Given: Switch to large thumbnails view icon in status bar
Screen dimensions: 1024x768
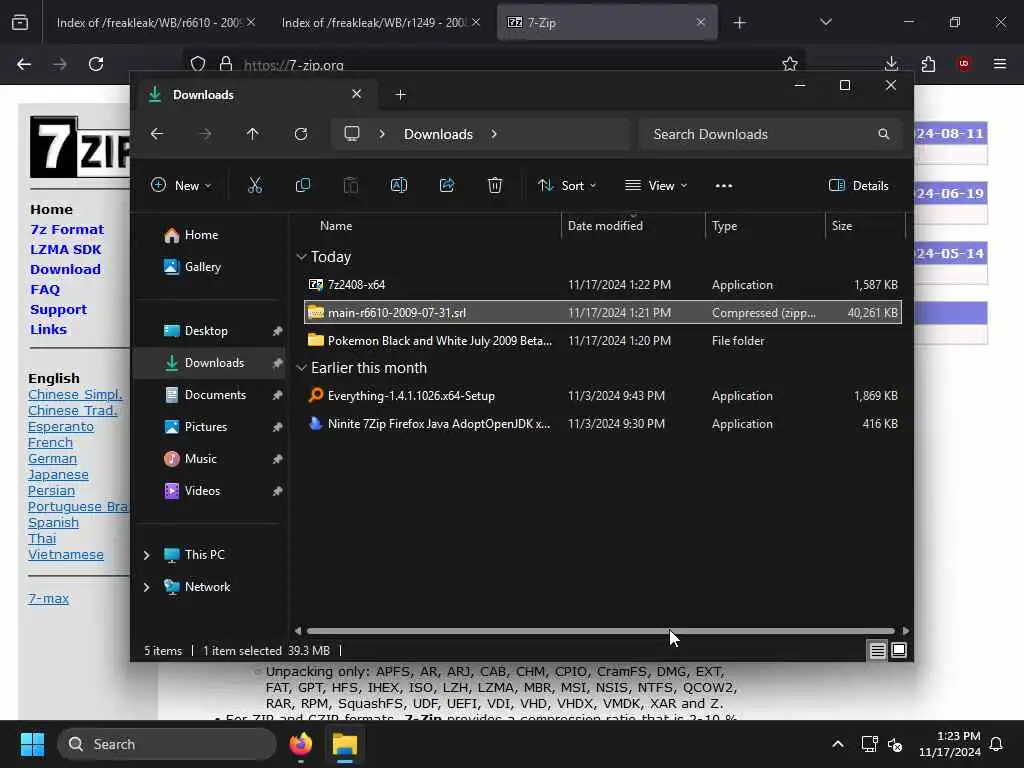Looking at the screenshot, I should click(x=899, y=650).
